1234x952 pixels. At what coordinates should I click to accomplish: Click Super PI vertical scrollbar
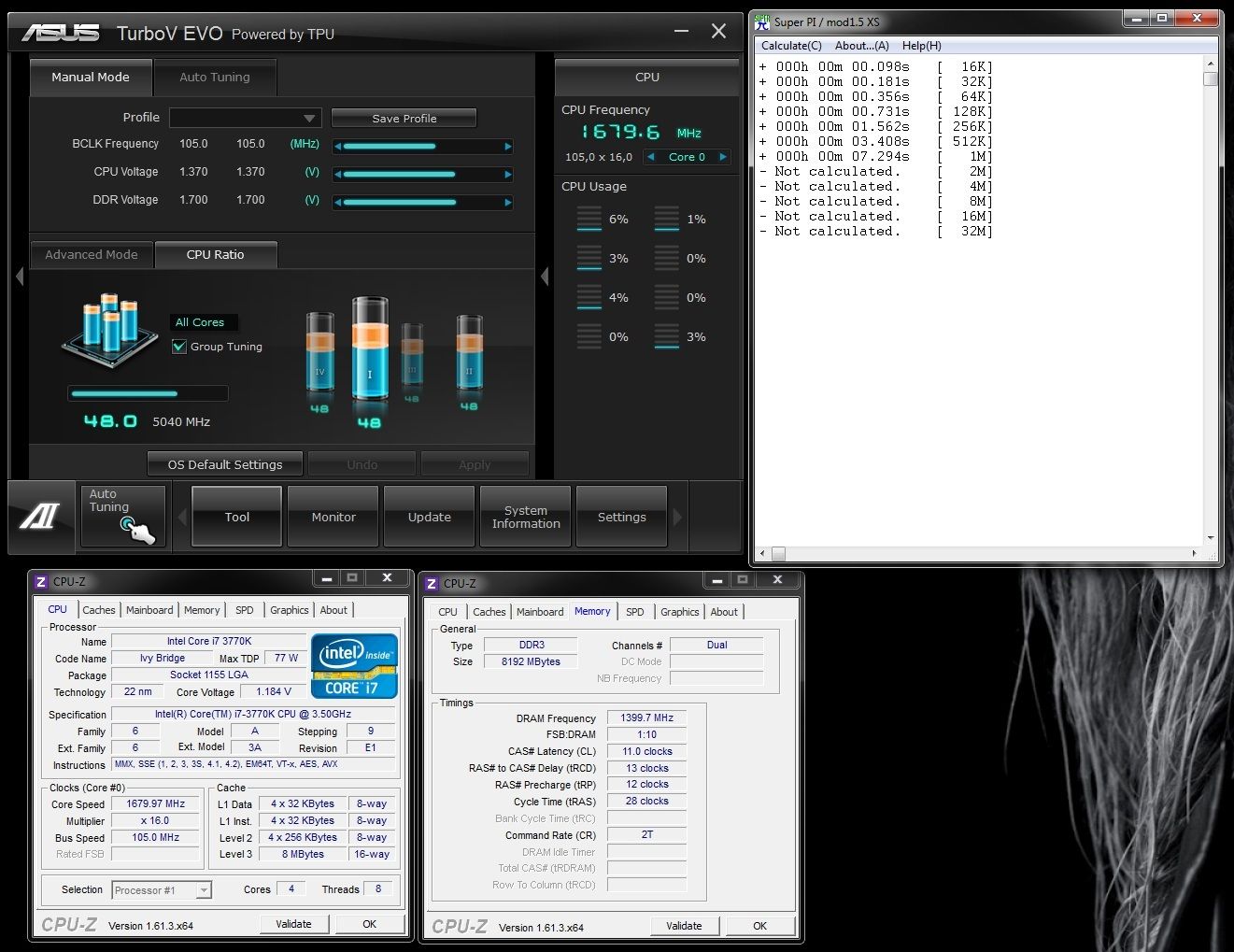tap(1211, 300)
